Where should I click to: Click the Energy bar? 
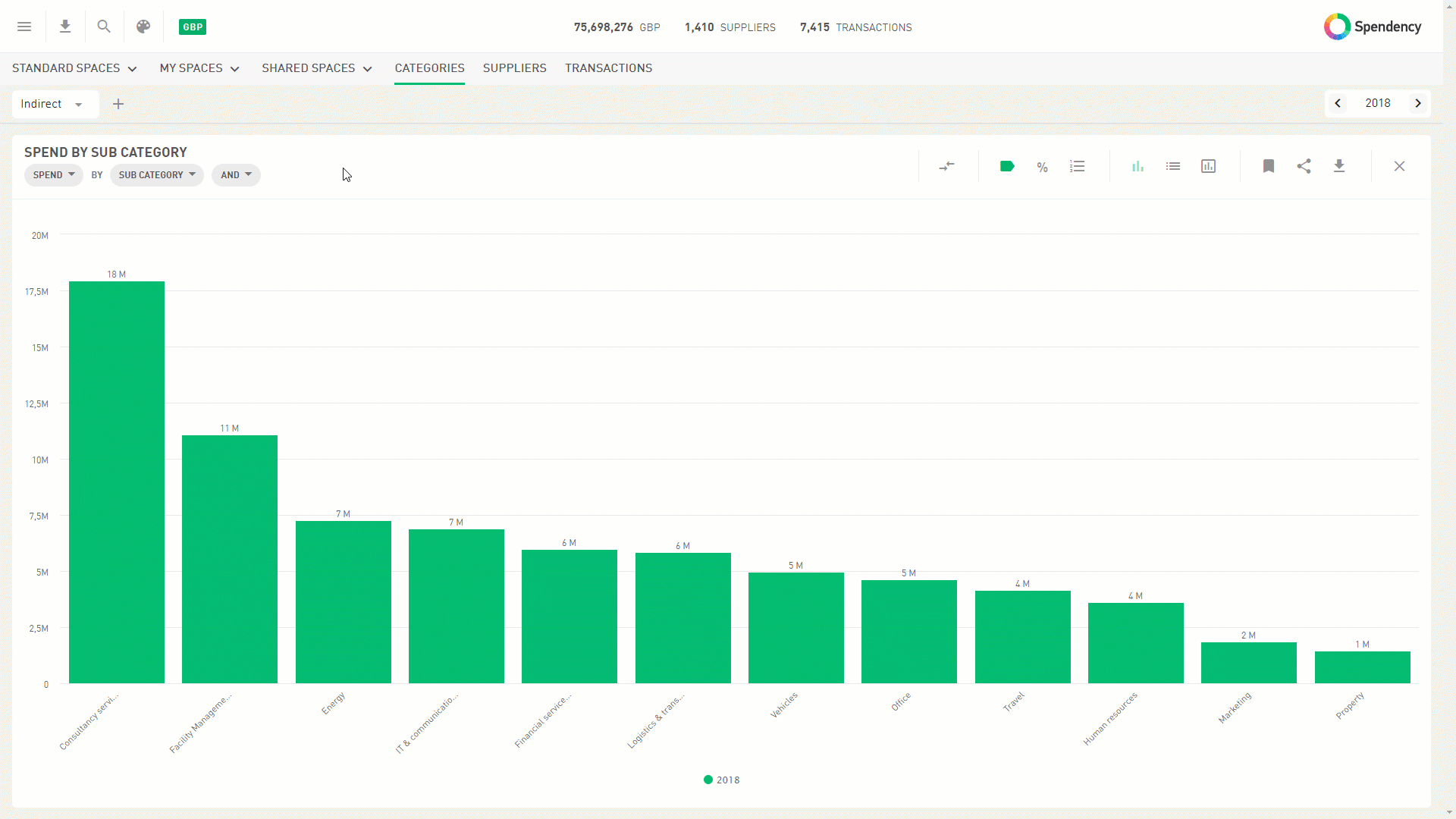click(344, 602)
